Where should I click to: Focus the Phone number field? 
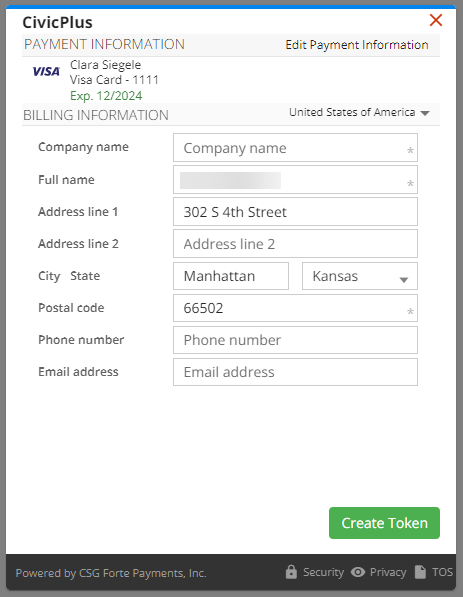pyautogui.click(x=295, y=340)
